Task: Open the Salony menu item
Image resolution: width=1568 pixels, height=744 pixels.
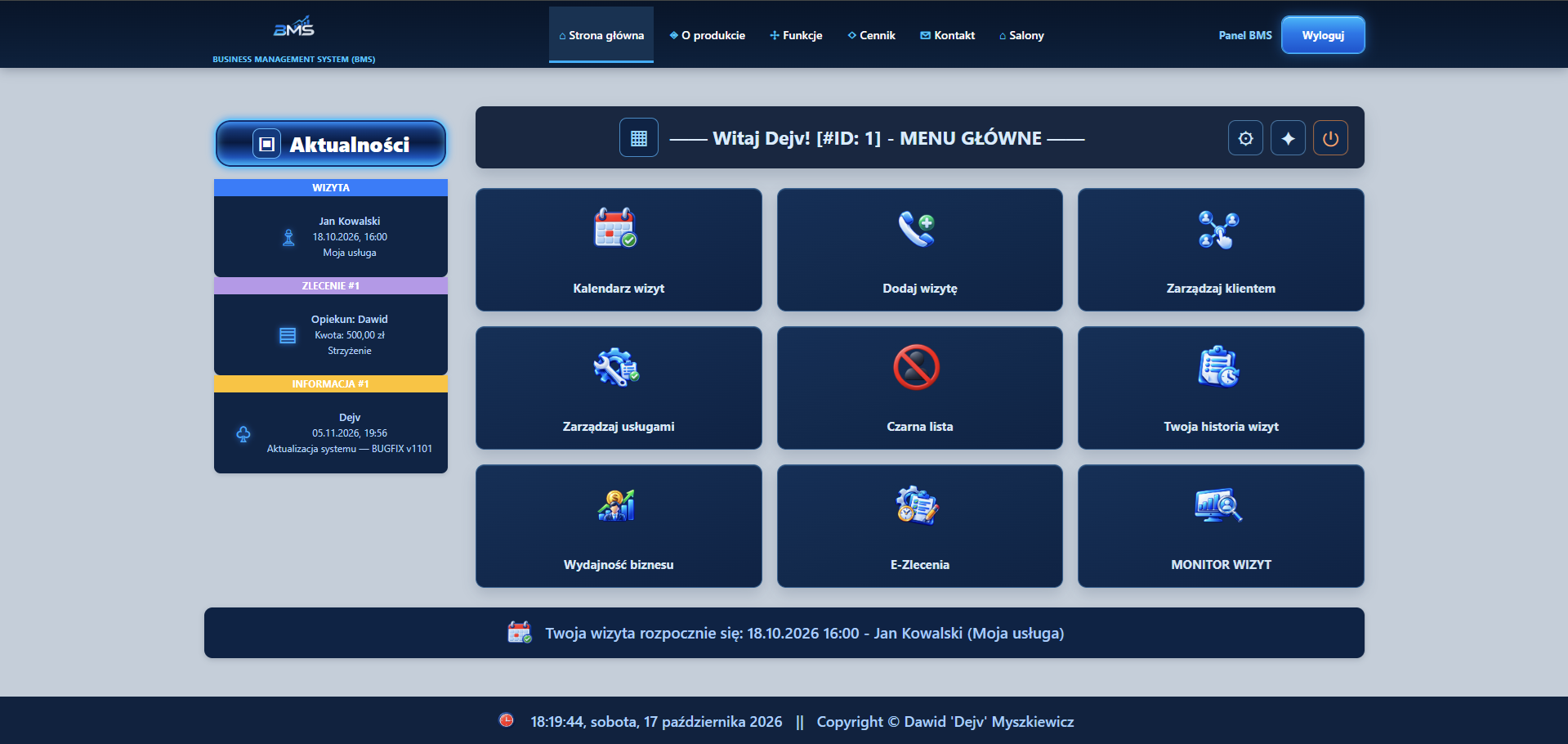Action: (1021, 35)
